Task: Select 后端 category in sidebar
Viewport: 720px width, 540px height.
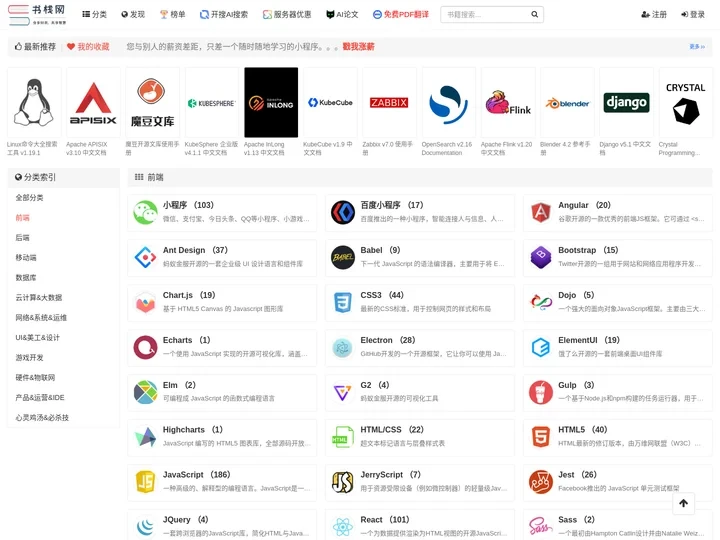Action: (x=22, y=238)
